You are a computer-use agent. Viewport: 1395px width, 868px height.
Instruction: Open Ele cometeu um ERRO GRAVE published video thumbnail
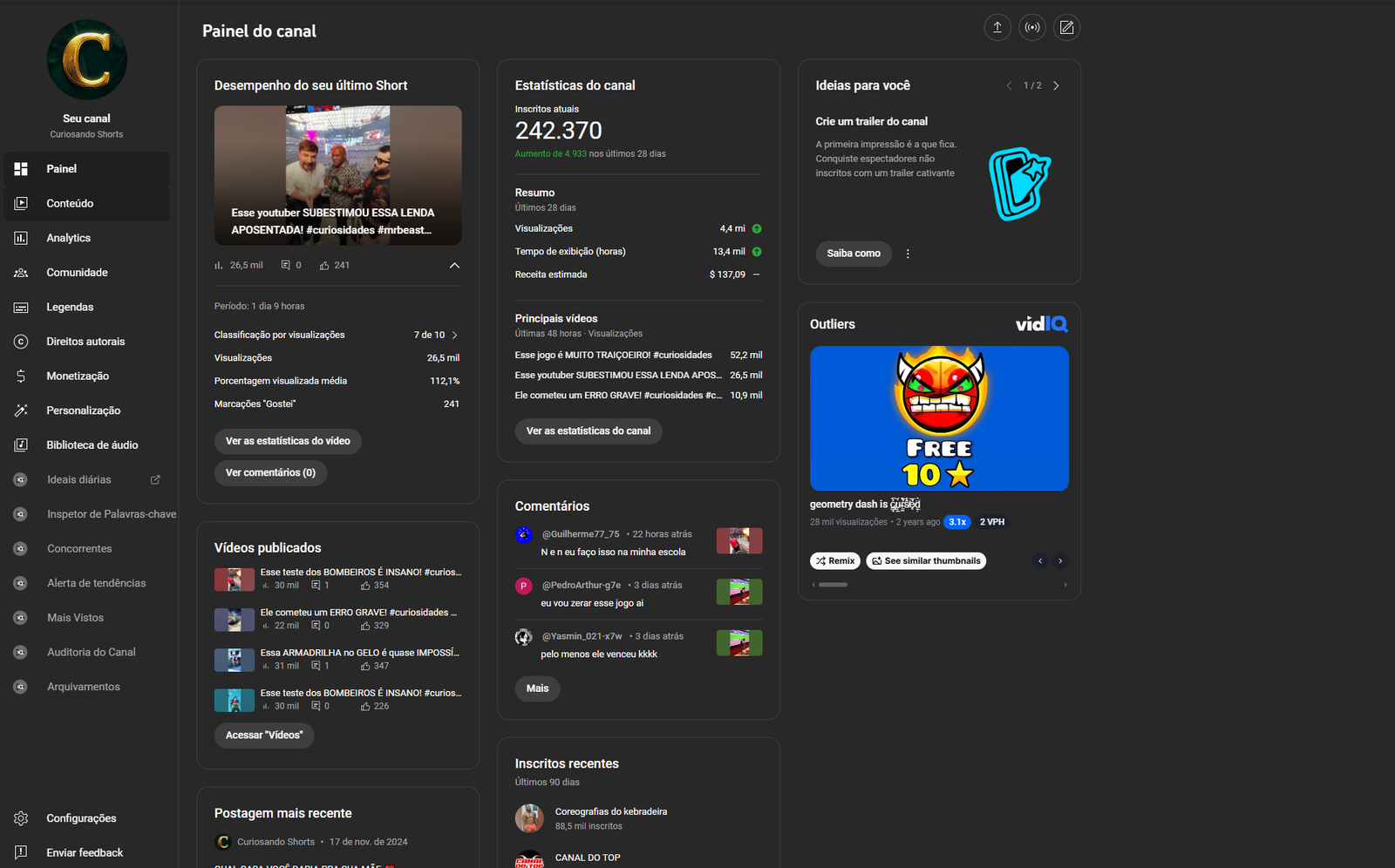pos(235,620)
